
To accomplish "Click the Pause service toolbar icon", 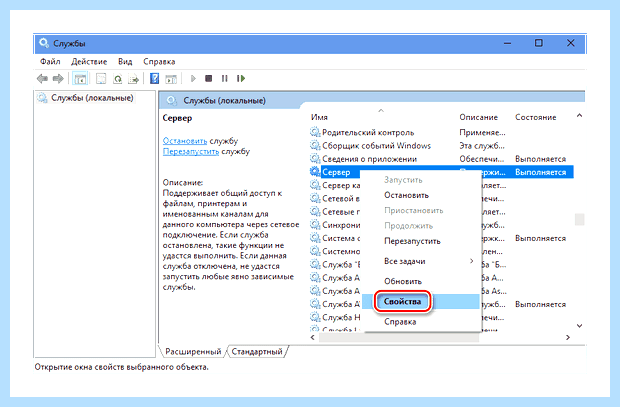I will [224, 78].
